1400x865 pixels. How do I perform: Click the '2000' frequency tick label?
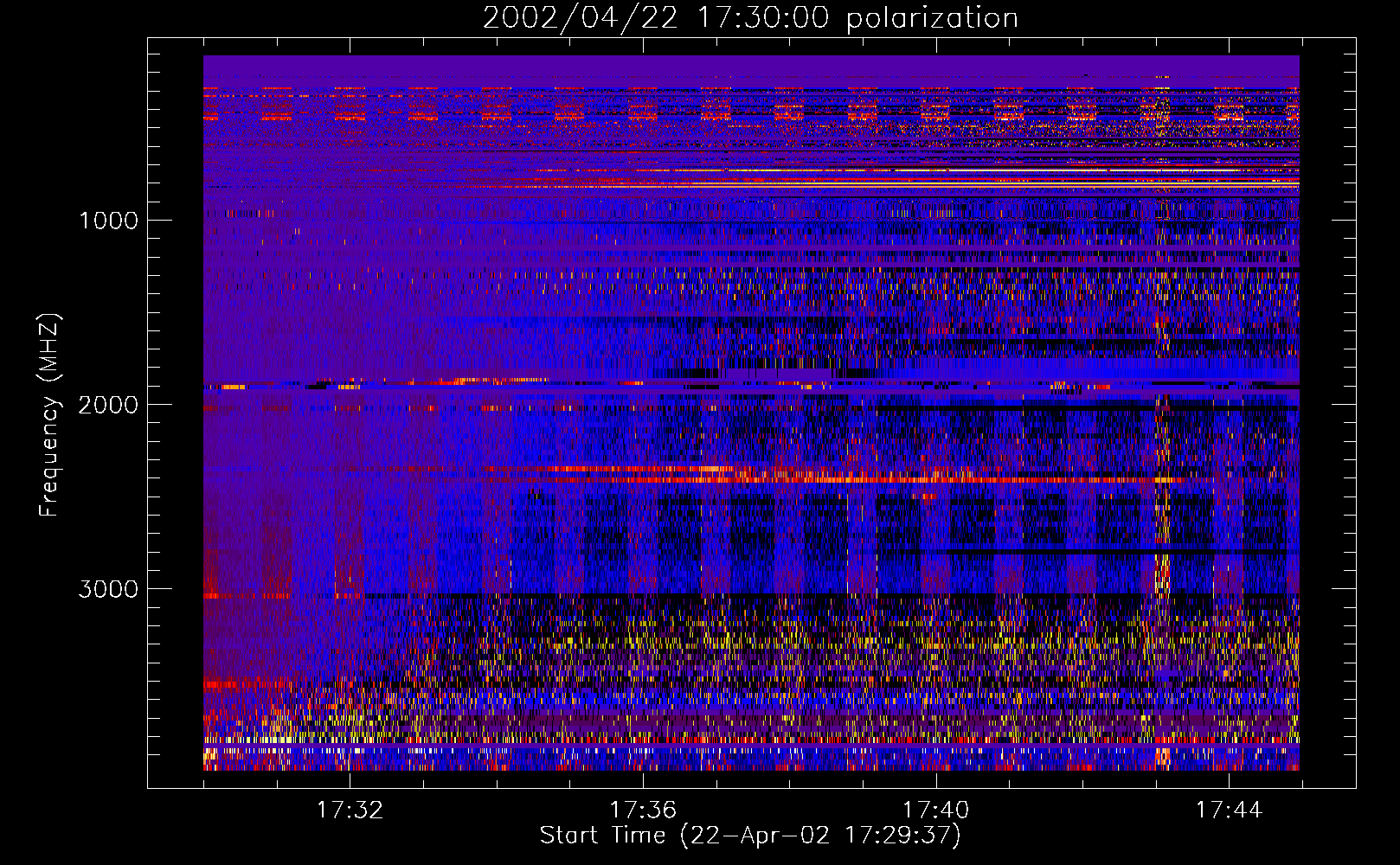pyautogui.click(x=108, y=405)
